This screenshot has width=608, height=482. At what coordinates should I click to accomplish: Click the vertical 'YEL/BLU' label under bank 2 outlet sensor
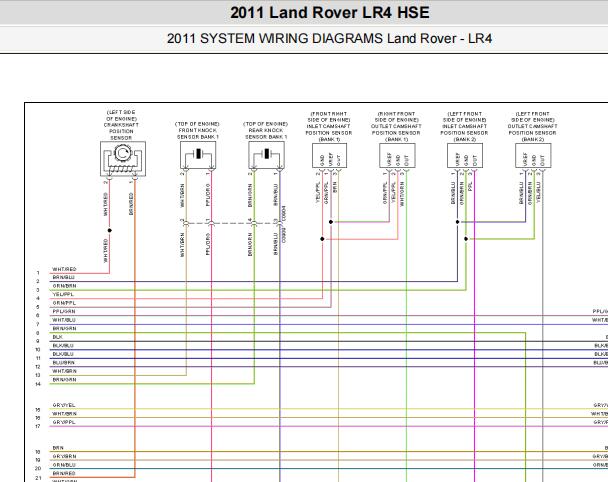538,193
